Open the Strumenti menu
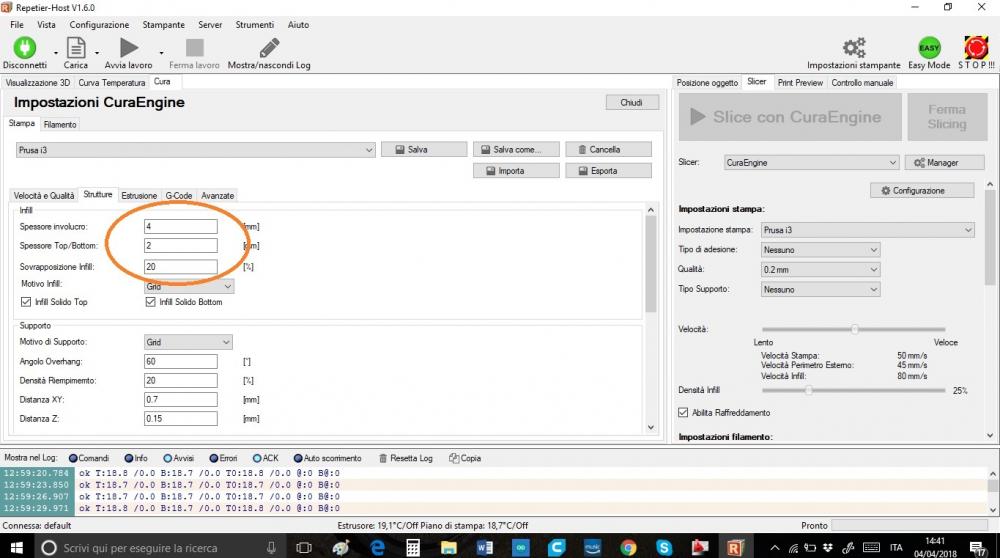The width and height of the screenshot is (1000, 558). coord(255,24)
